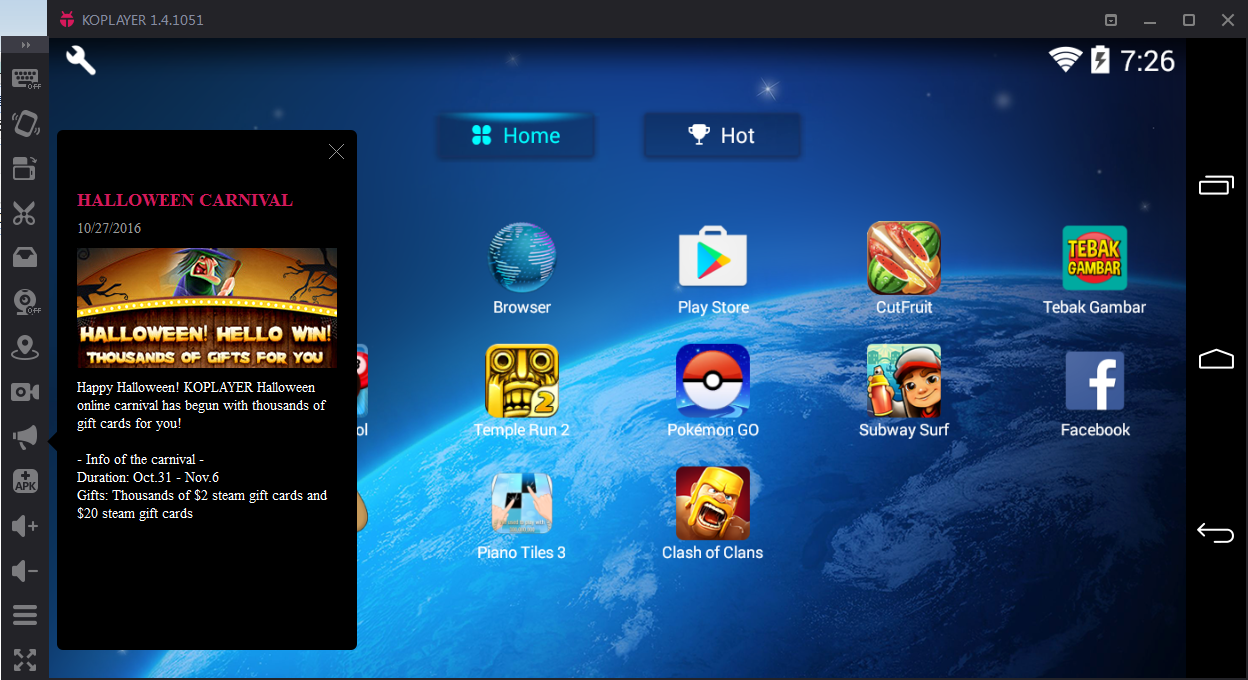Click the rotate screen icon in sidebar
Viewport: 1248px width, 680px height.
[x=25, y=168]
